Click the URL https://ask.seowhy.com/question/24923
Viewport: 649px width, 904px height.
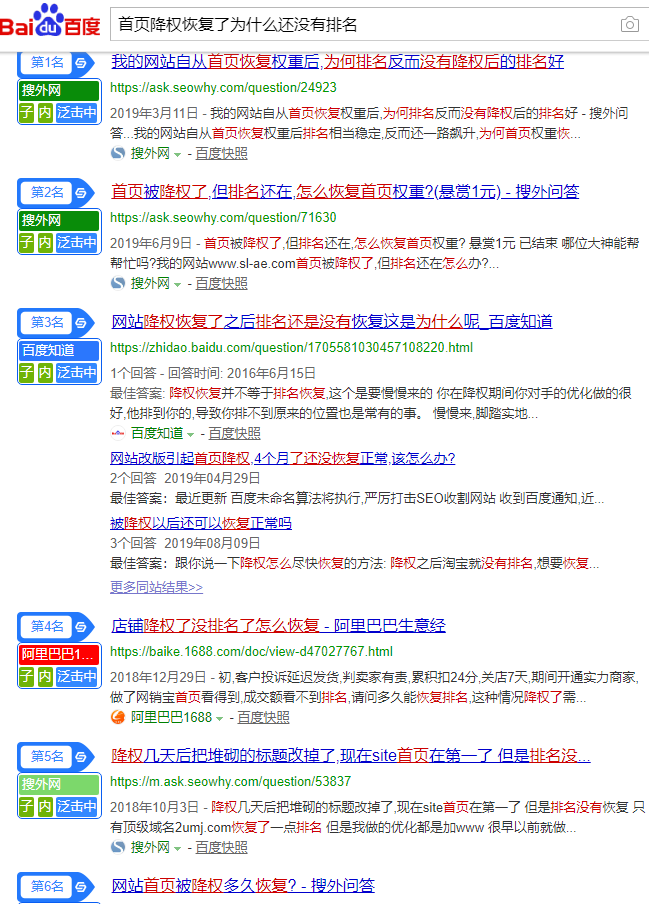point(223,88)
